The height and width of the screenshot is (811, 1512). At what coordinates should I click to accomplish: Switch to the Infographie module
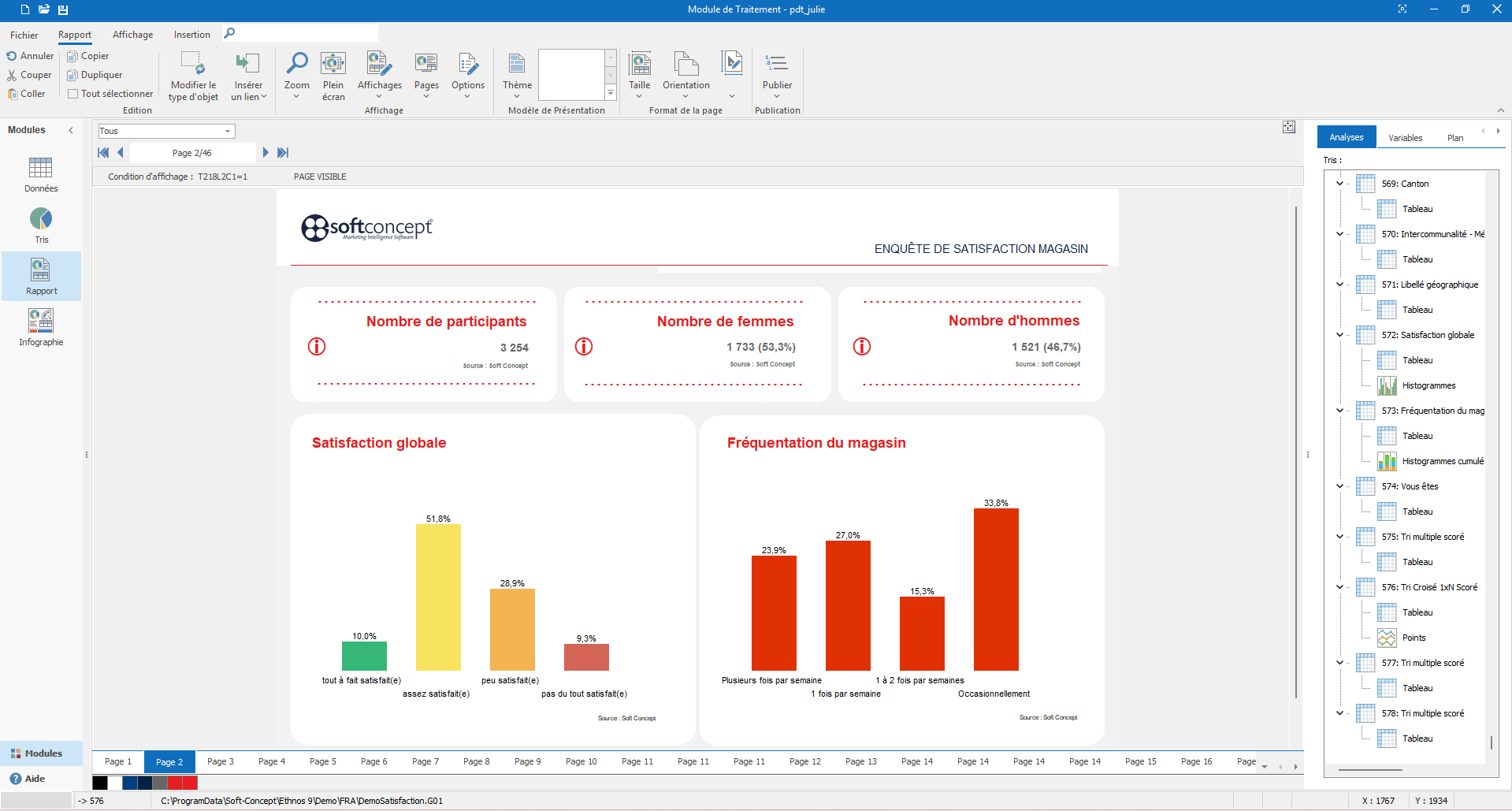coord(41,326)
